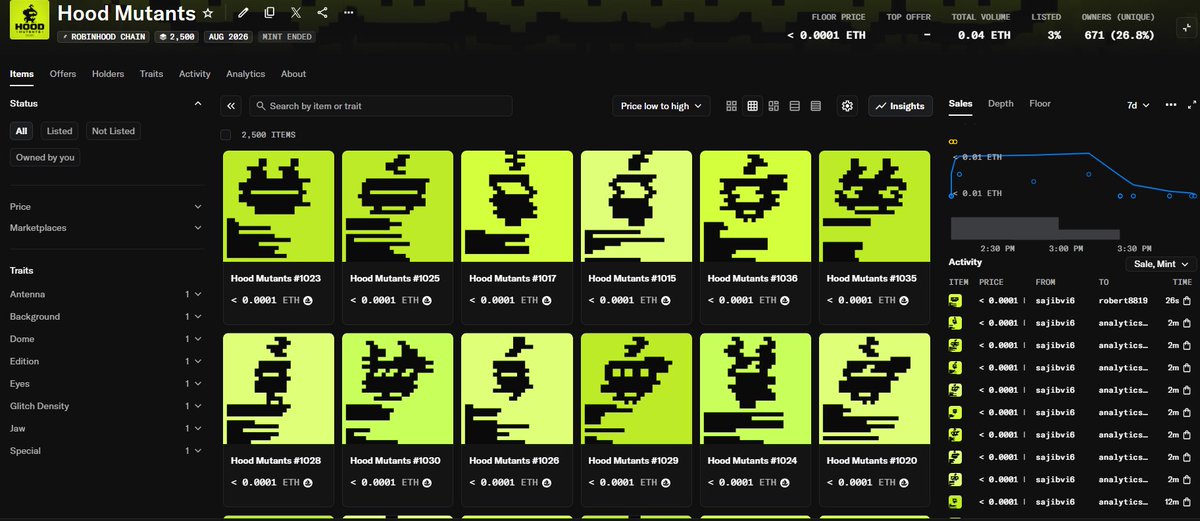Select the compact grid view icon
1200x521 pixels.
click(x=753, y=106)
